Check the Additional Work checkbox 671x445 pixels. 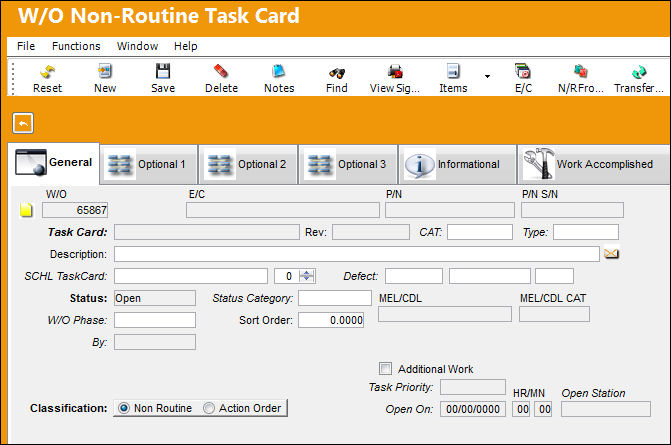(385, 368)
